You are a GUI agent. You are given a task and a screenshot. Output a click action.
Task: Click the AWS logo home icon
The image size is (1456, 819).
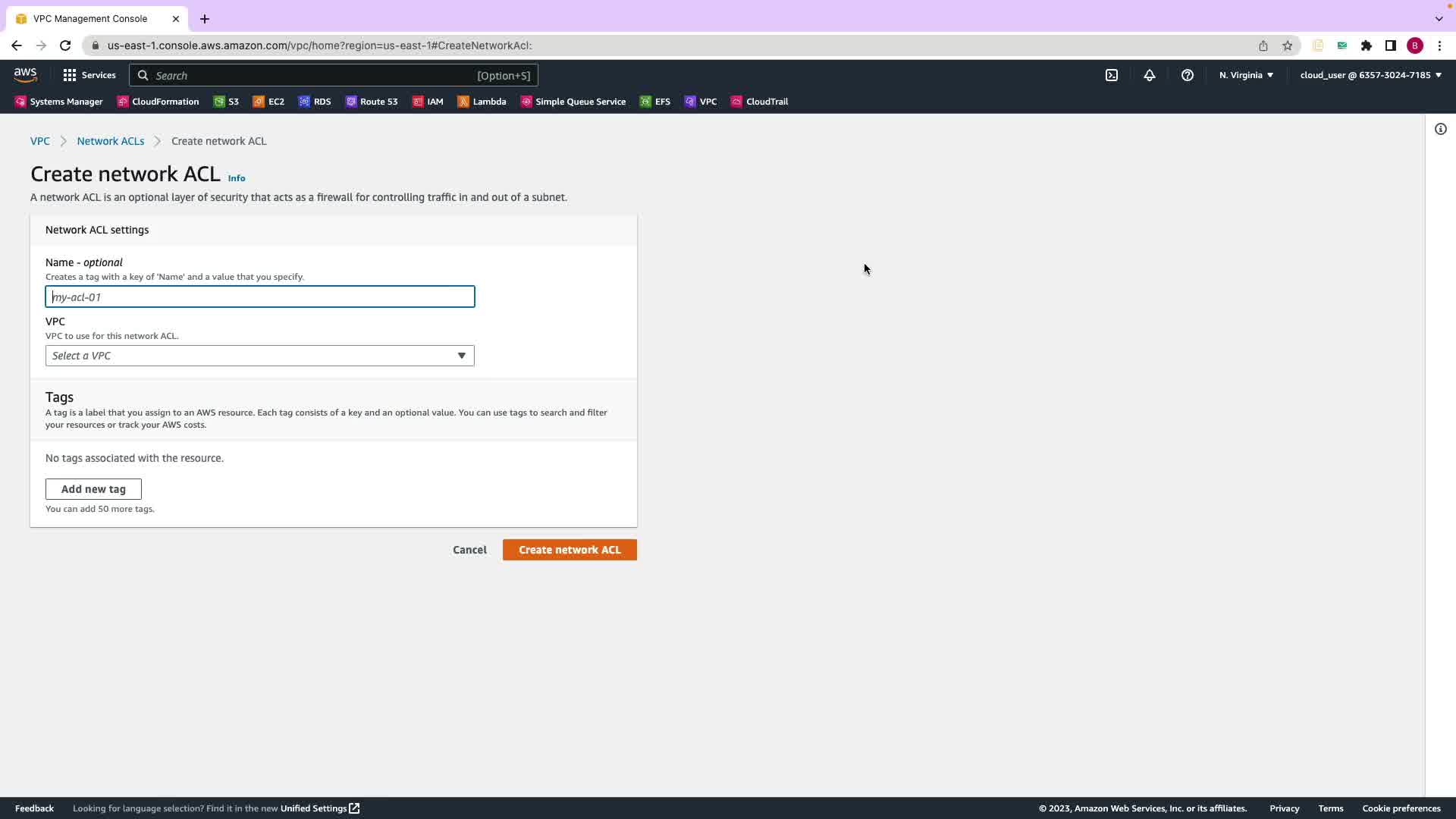click(25, 74)
